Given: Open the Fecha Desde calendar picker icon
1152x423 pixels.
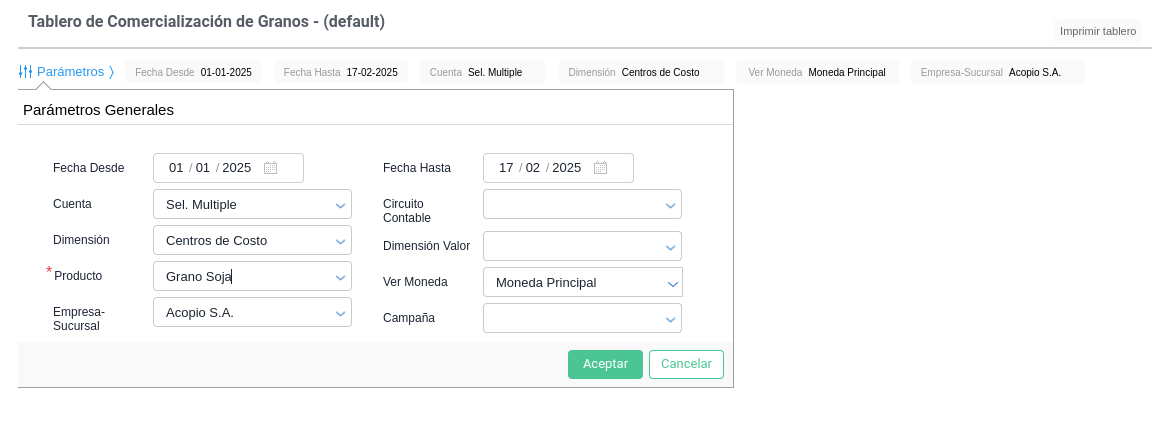Looking at the screenshot, I should click(x=270, y=168).
